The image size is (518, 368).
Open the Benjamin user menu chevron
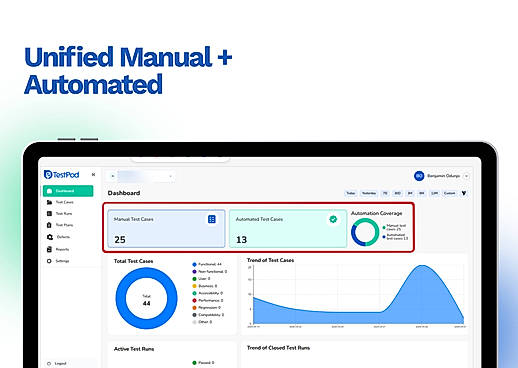tap(466, 176)
